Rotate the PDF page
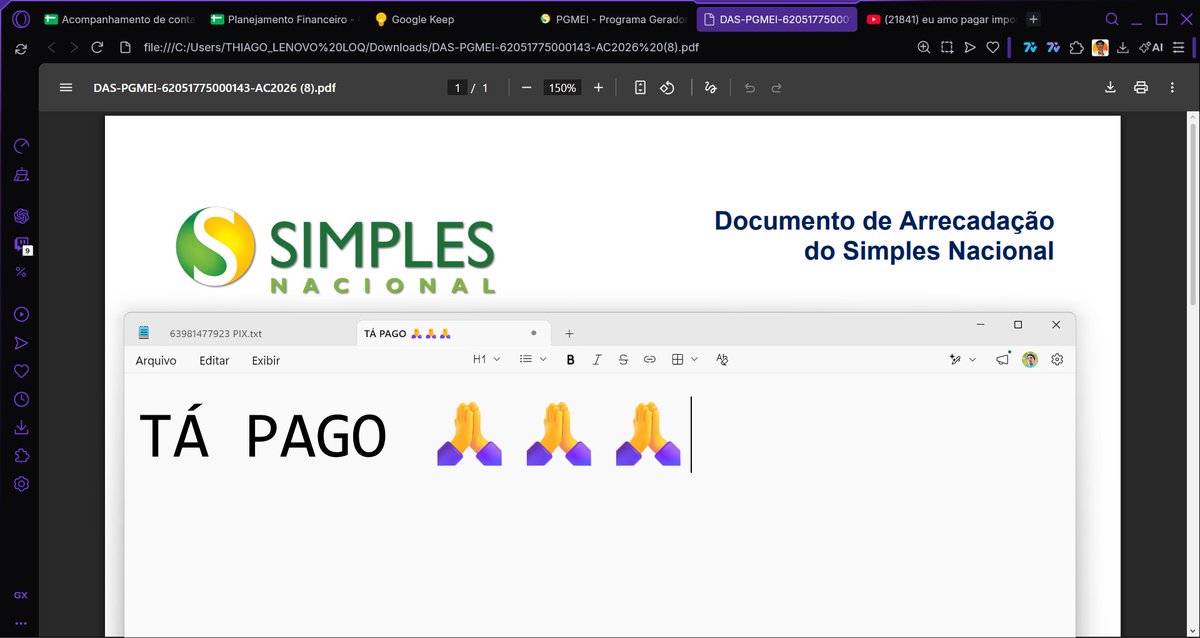 [667, 88]
